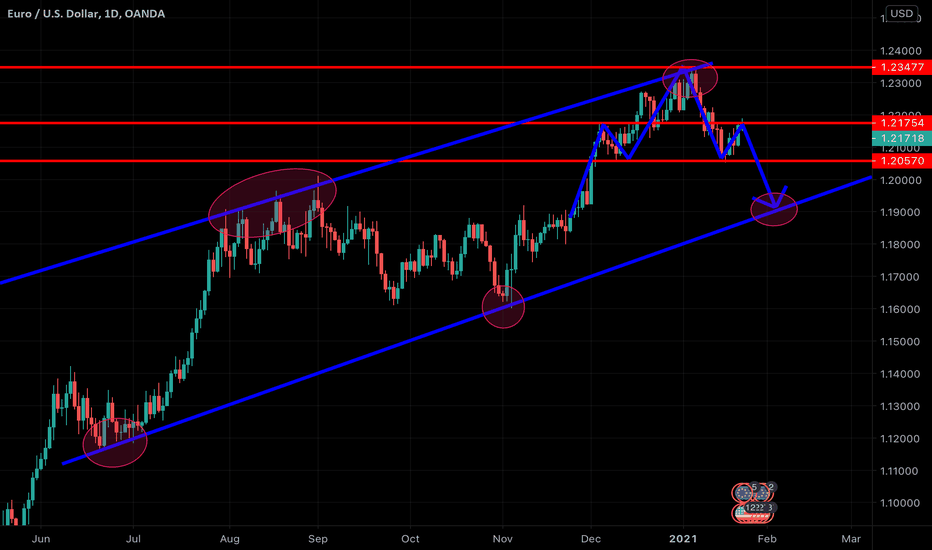The height and width of the screenshot is (550, 932).
Task: Click the 1.18000 price axis tick
Action: point(901,244)
